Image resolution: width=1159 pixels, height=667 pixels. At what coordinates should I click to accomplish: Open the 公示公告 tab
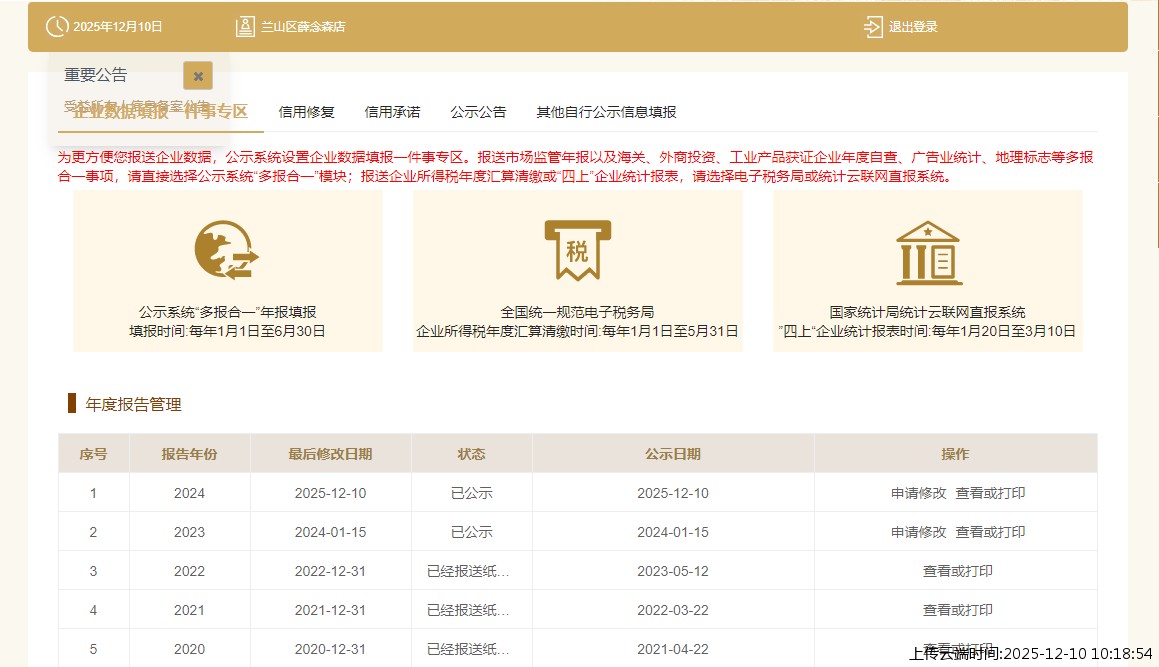click(478, 112)
